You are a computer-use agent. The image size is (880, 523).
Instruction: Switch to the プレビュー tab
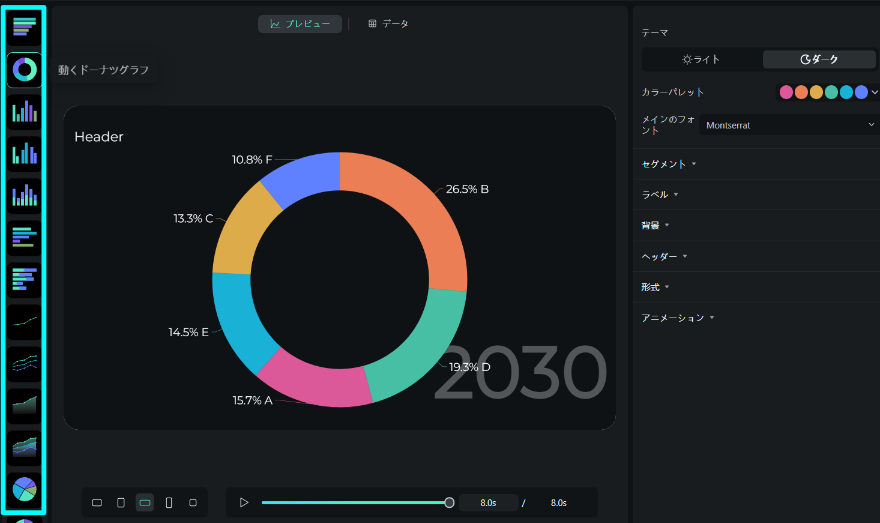pyautogui.click(x=300, y=24)
